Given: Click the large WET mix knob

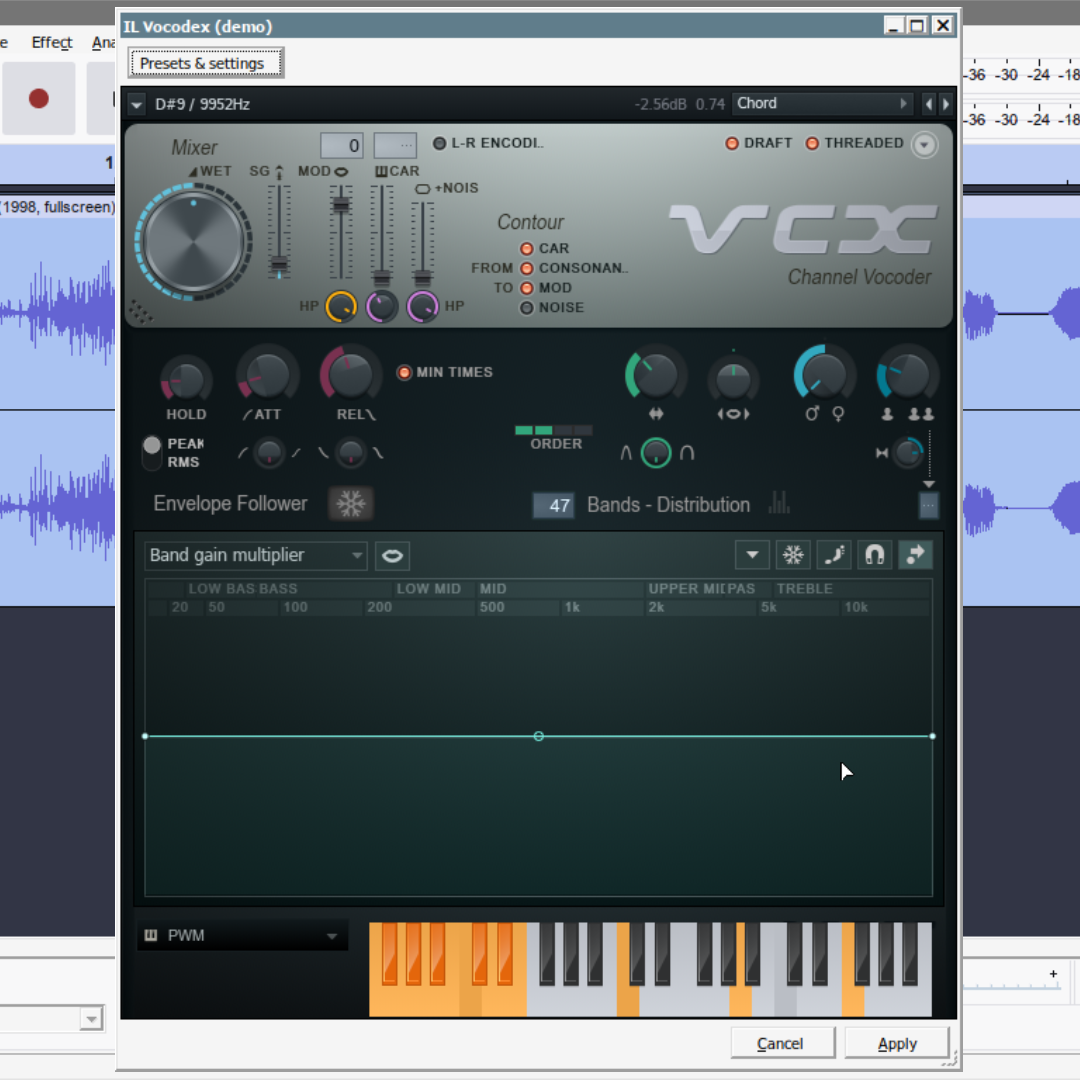Looking at the screenshot, I should 194,242.
